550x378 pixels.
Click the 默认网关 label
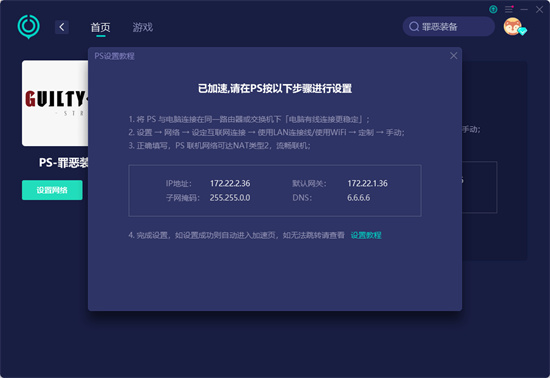click(309, 183)
